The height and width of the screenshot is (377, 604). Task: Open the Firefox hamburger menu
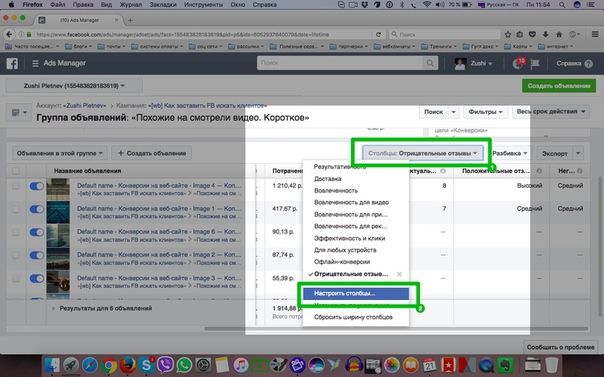[x=595, y=34]
